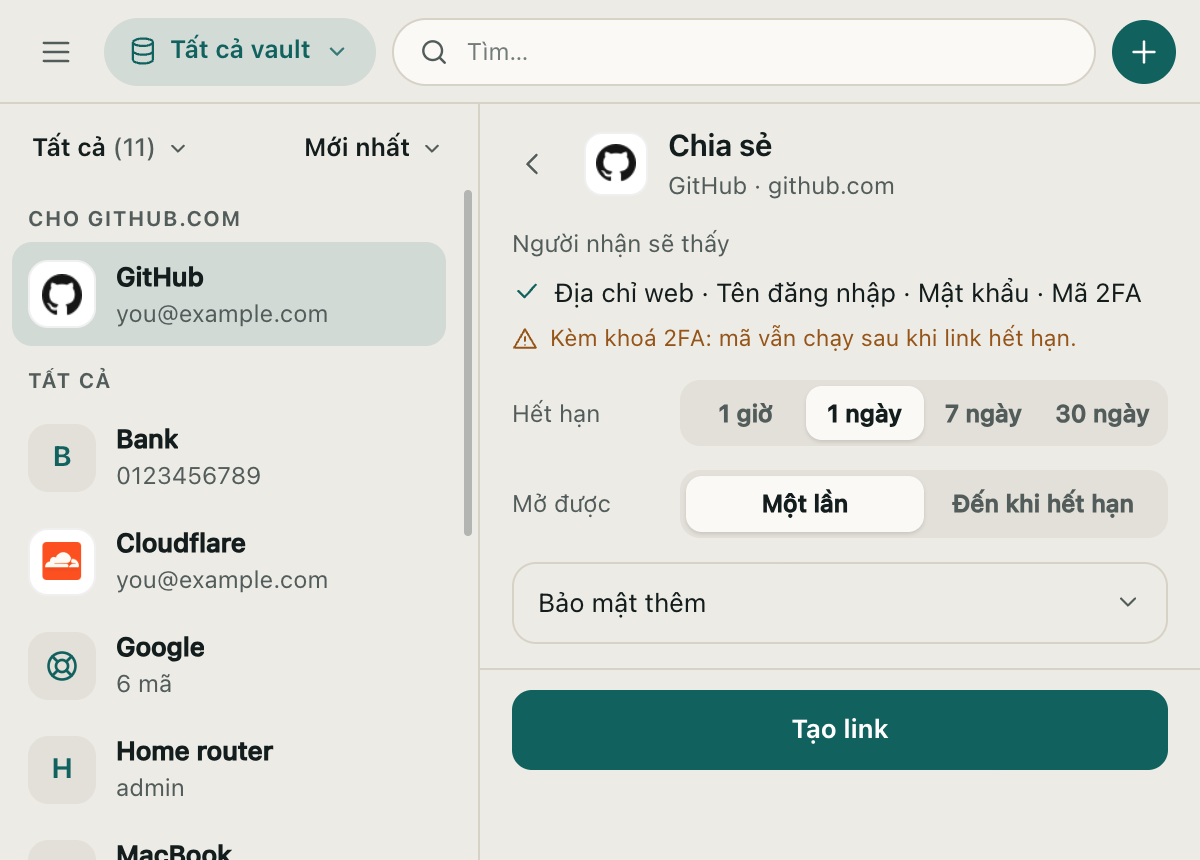Focus the Tìm... search field
The height and width of the screenshot is (860, 1200).
click(x=744, y=52)
